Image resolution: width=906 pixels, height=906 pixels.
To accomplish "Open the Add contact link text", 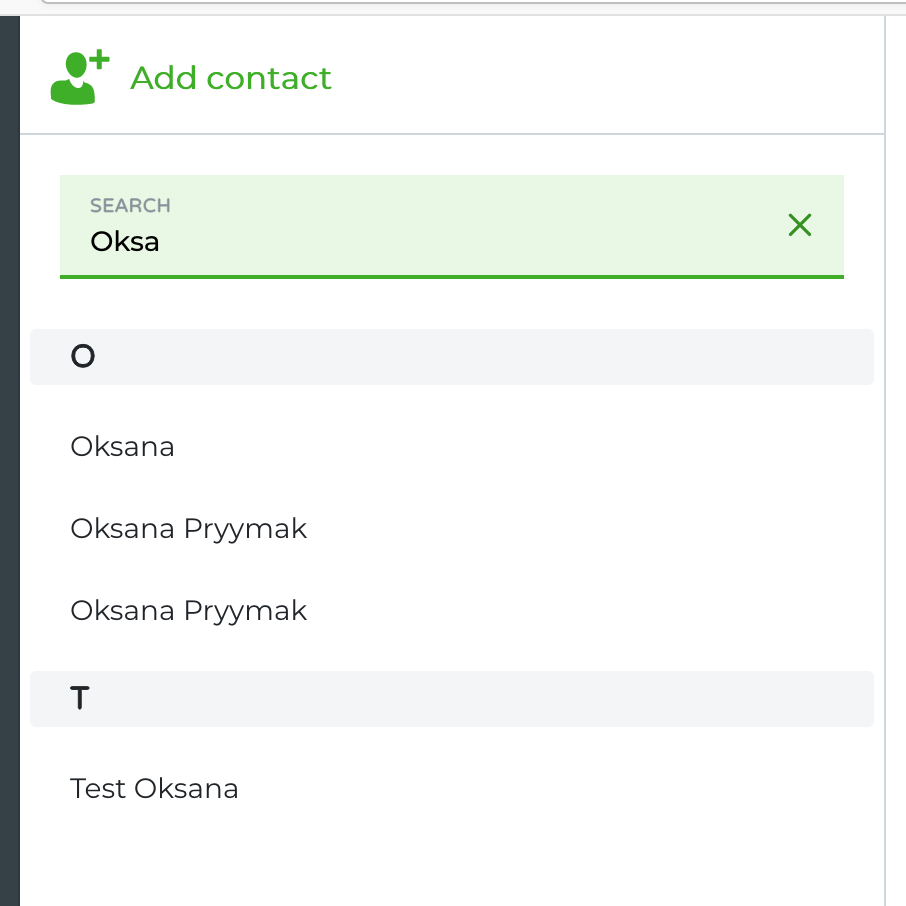I will 231,78.
